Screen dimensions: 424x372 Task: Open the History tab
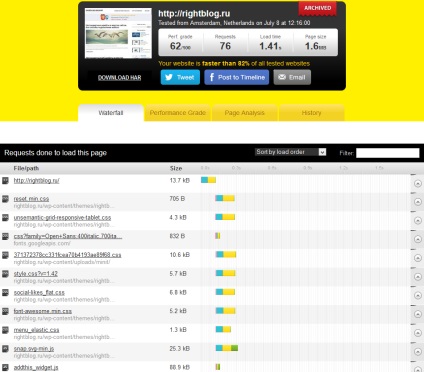click(x=312, y=113)
